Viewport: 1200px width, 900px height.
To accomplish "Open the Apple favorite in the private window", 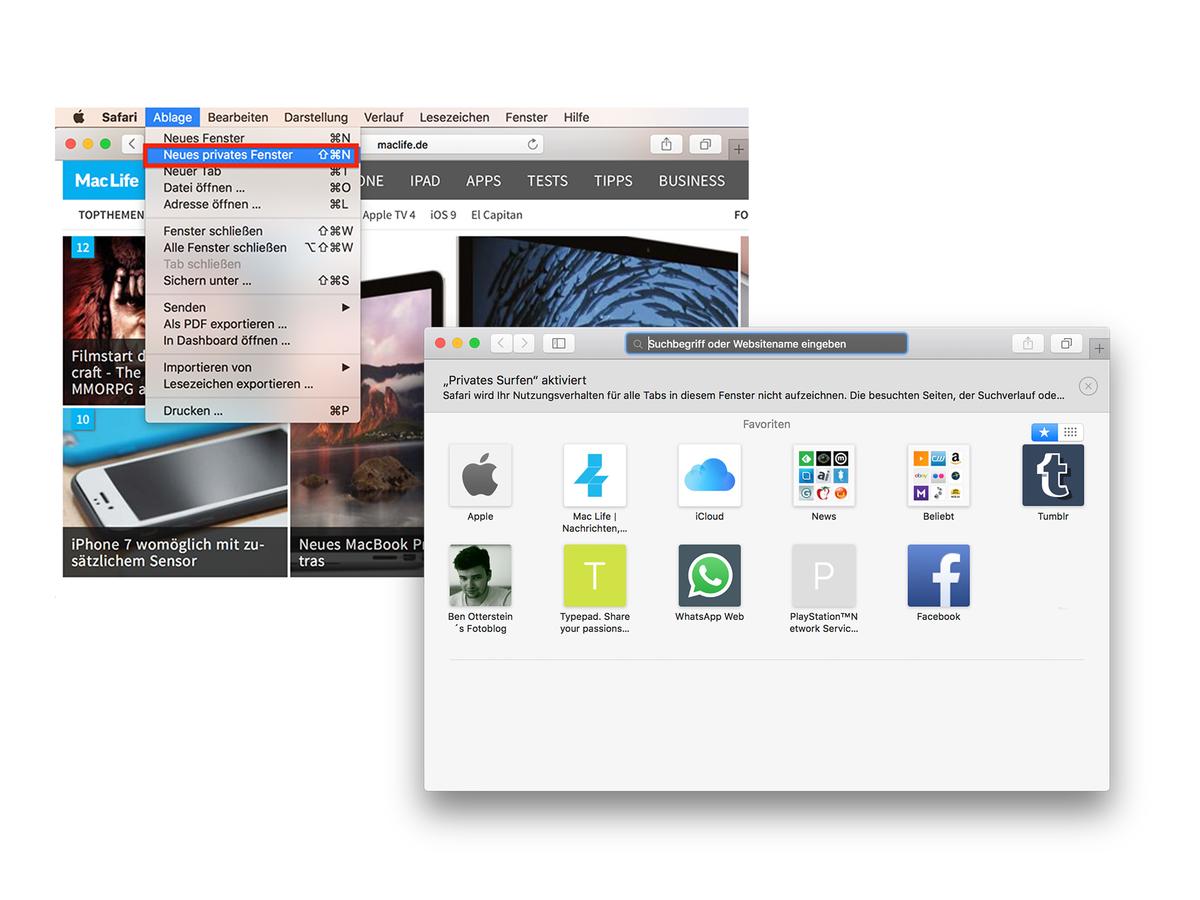I will (480, 476).
